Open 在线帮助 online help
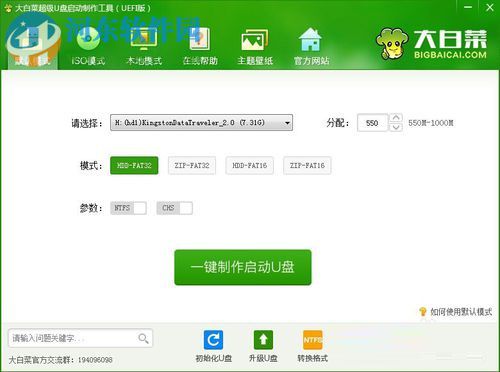This screenshot has width=500, height=372. coord(200,47)
